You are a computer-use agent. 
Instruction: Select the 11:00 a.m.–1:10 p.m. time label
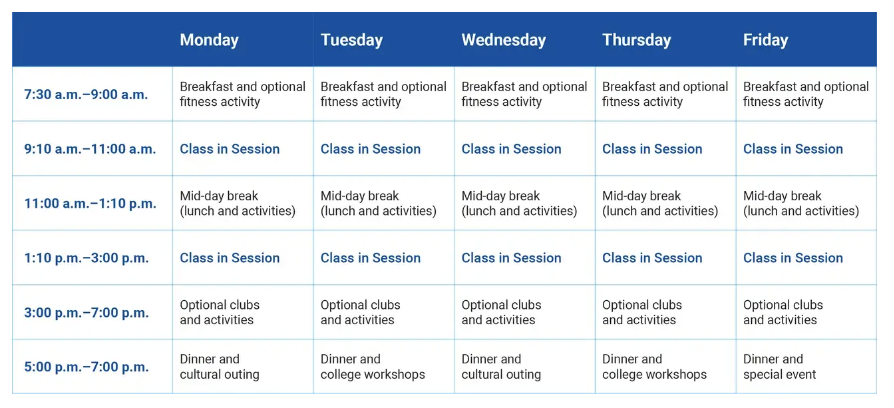pyautogui.click(x=90, y=204)
